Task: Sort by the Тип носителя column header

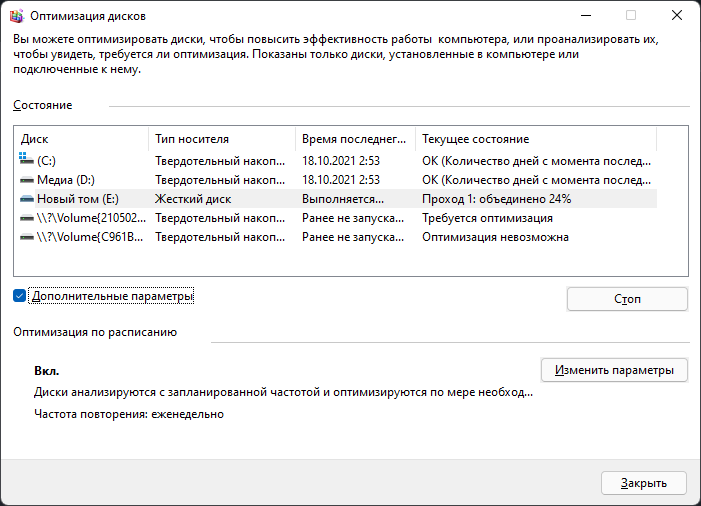Action: point(222,139)
